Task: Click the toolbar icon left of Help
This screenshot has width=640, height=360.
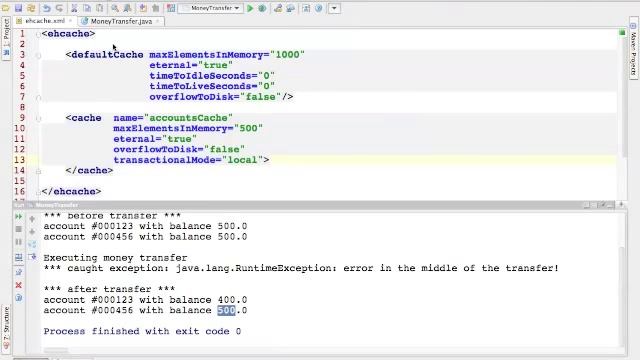Action: tap(306, 8)
